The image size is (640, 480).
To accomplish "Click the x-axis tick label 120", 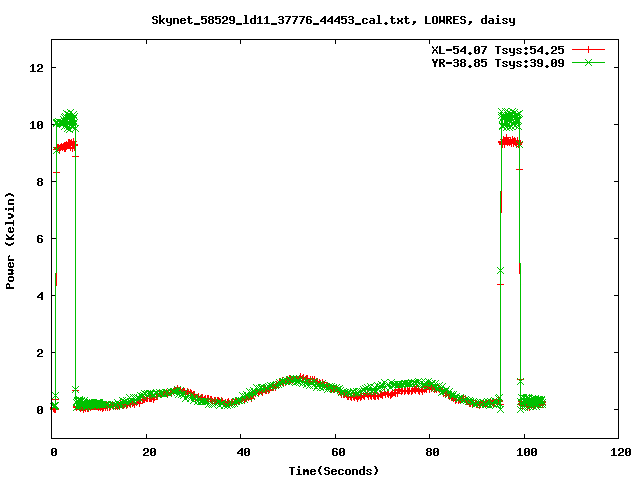I will click(621, 452).
